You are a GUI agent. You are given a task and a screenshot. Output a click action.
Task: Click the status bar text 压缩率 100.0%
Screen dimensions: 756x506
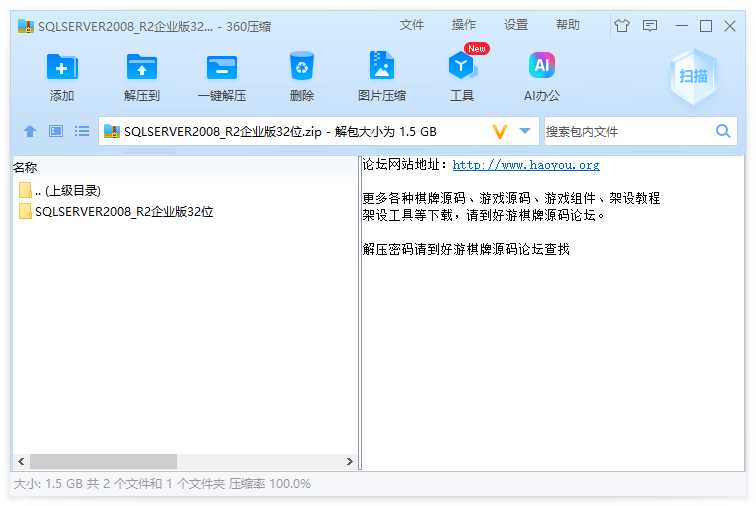click(x=270, y=483)
